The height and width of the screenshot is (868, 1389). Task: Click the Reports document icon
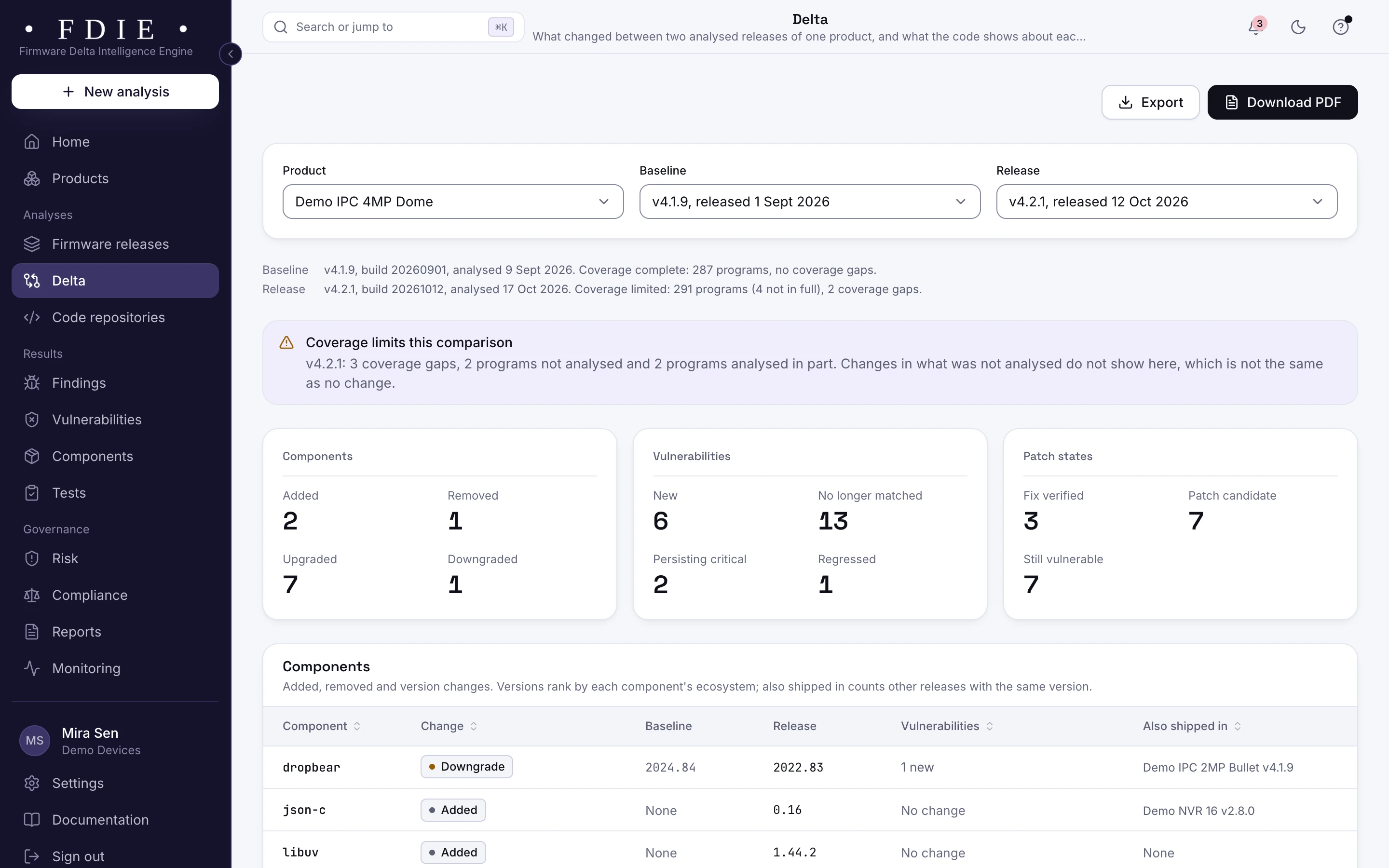tap(32, 632)
